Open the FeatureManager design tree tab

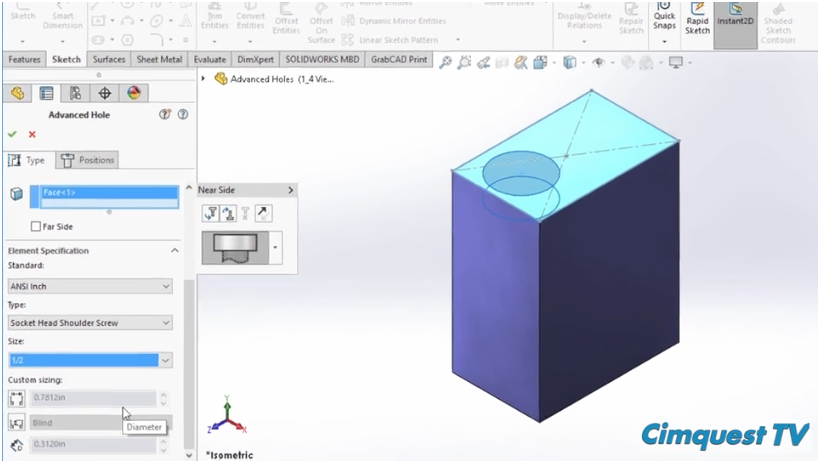tap(17, 93)
